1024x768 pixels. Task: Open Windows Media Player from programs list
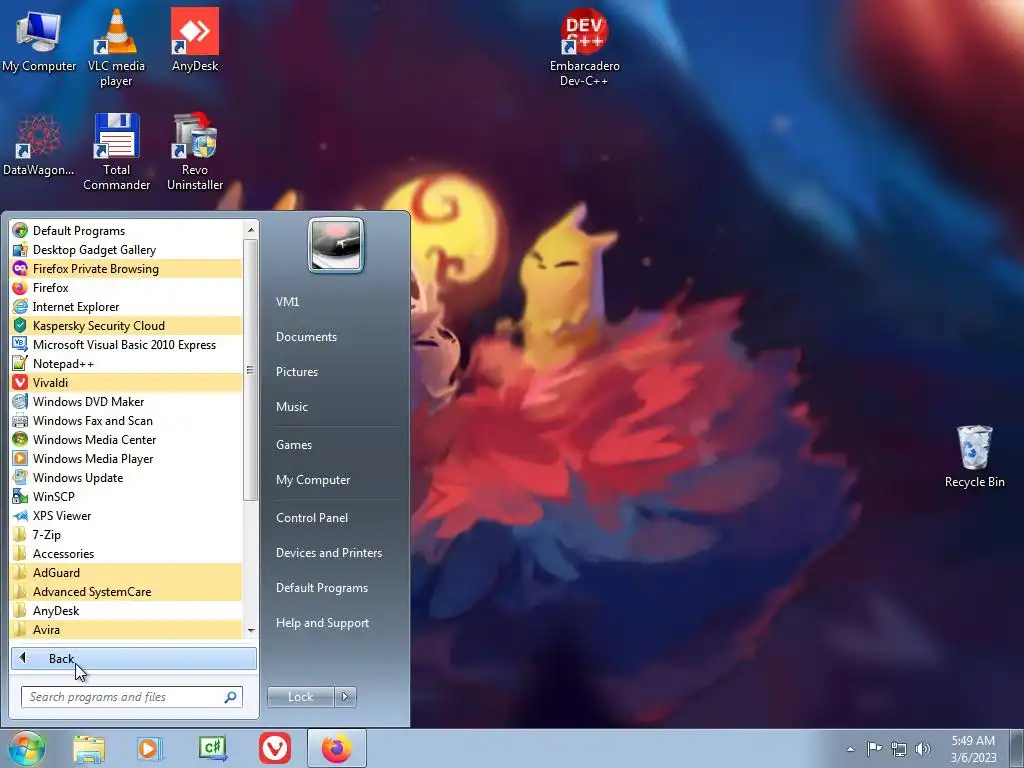(127, 458)
